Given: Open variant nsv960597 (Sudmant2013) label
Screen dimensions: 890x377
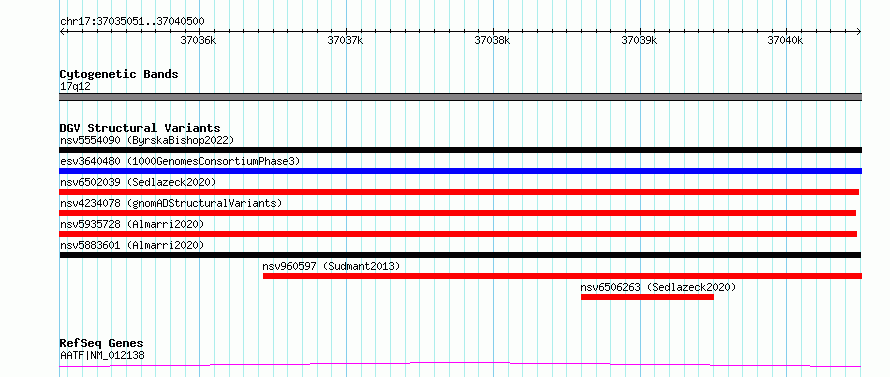Looking at the screenshot, I should [331, 266].
